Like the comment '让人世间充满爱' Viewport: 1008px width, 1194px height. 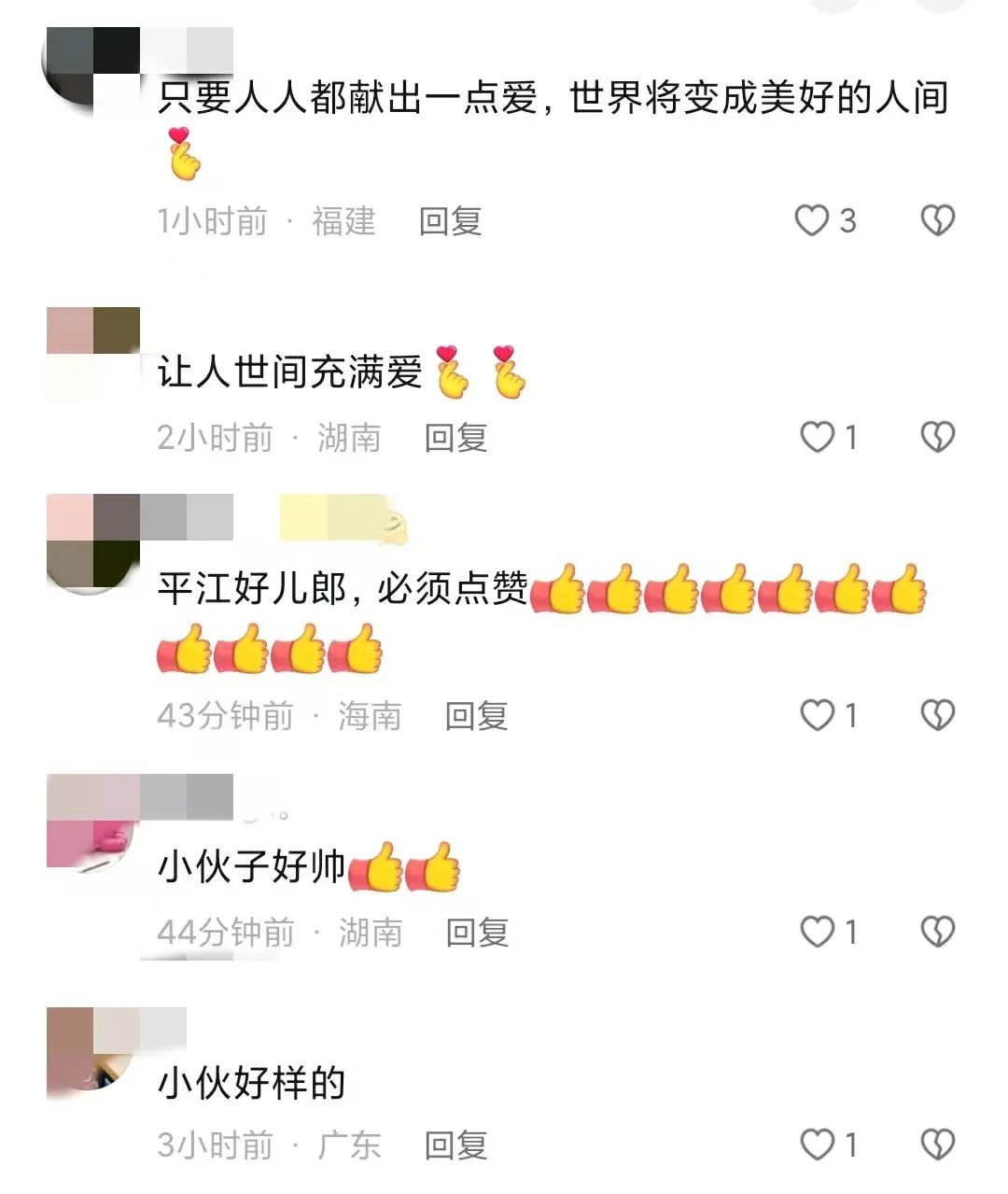click(817, 437)
